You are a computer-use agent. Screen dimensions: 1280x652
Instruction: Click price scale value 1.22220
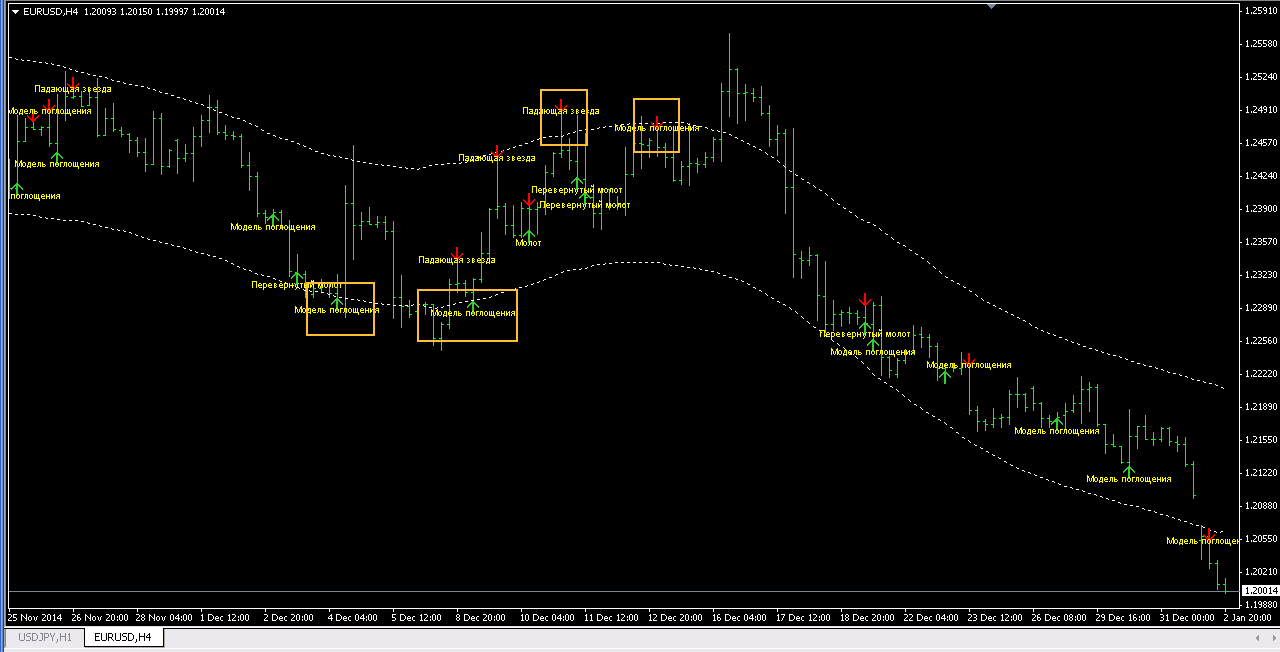1262,373
